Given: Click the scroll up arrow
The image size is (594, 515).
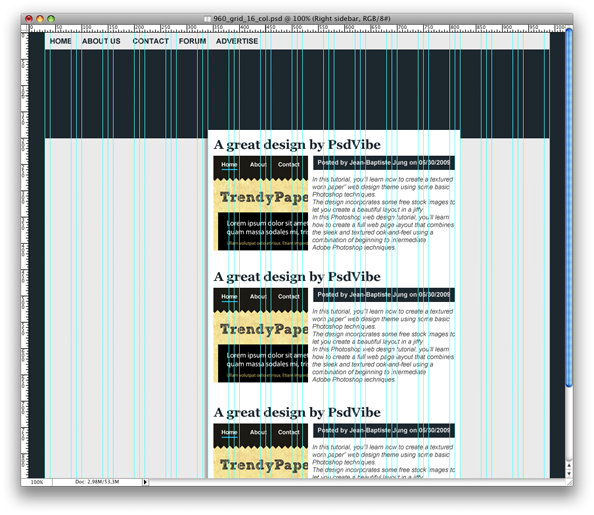Looking at the screenshot, I should pyautogui.click(x=569, y=465).
